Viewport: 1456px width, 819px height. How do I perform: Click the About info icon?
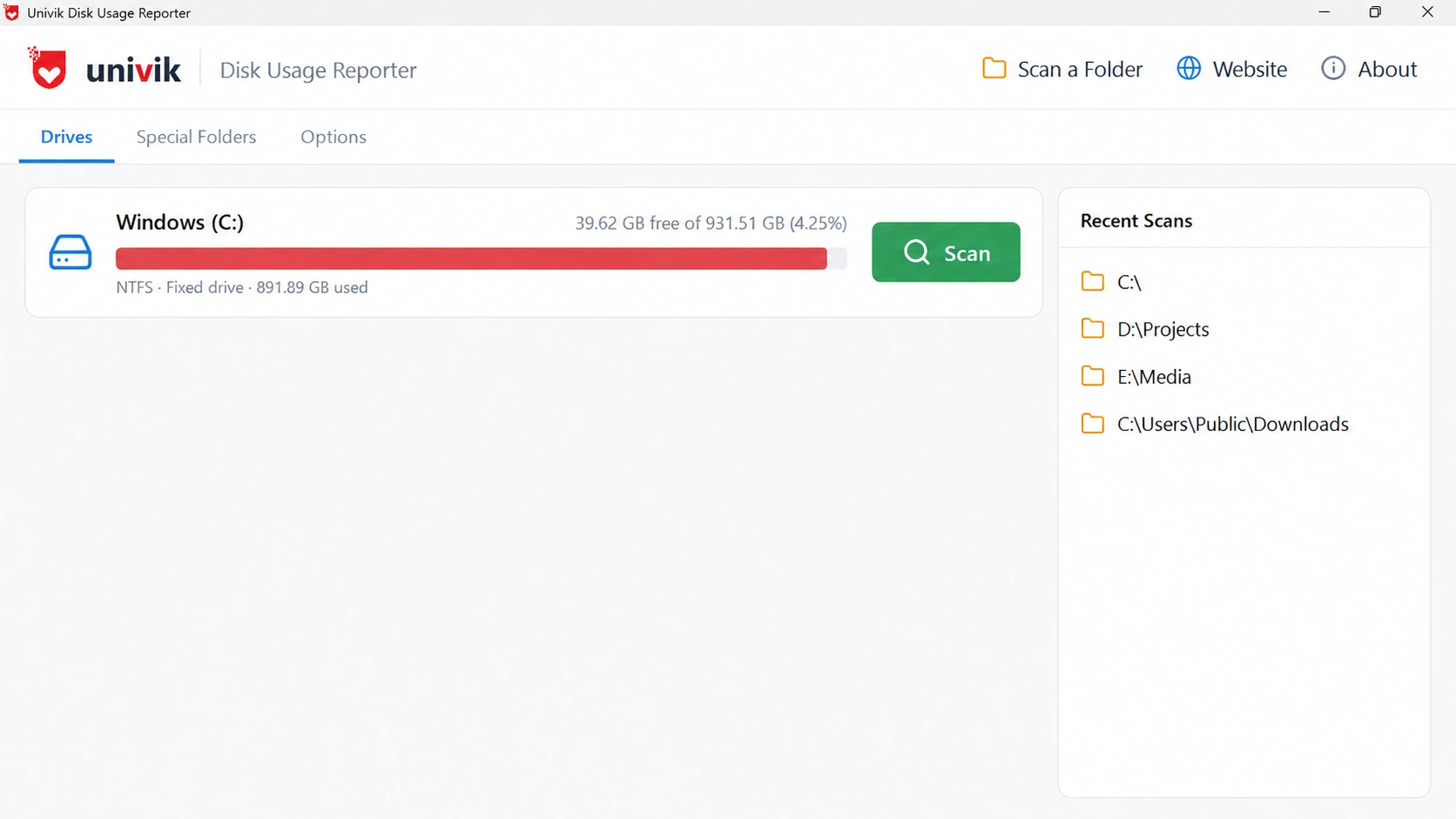pyautogui.click(x=1333, y=69)
